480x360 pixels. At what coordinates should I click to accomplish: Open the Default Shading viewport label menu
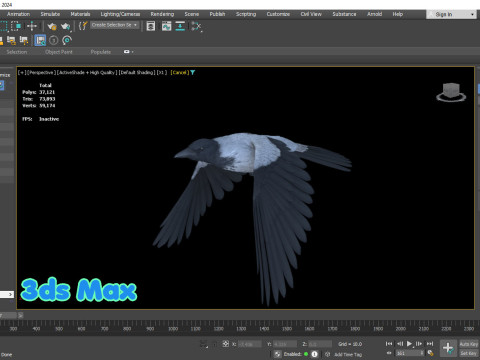(137, 72)
